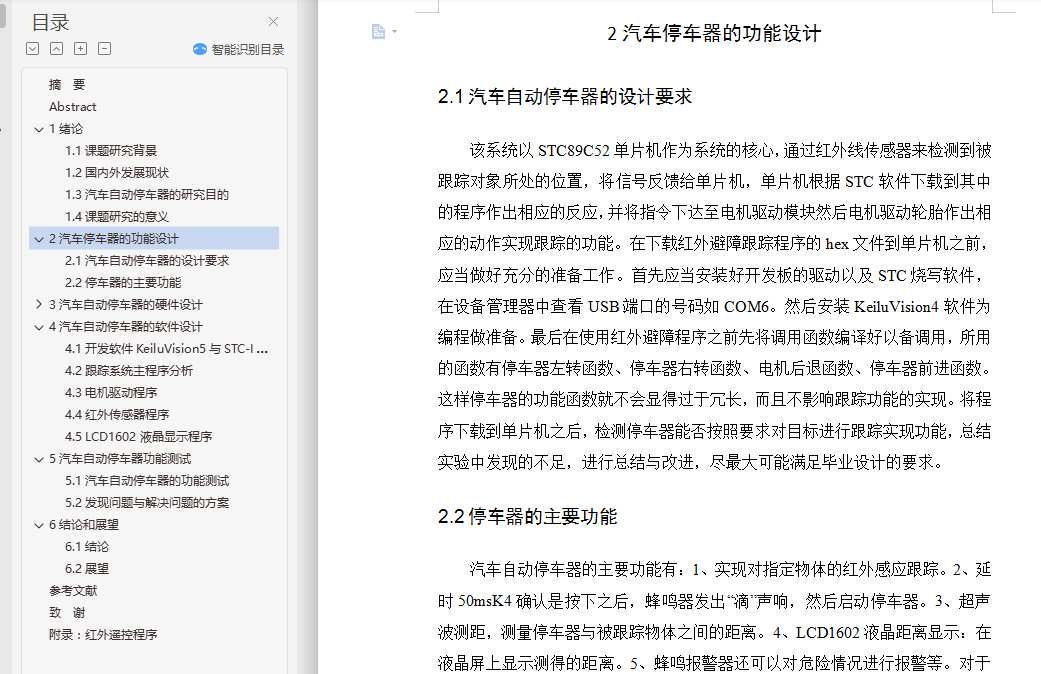Go to 5.1 汽车自动停车器的功能测试
The image size is (1041, 674).
point(147,480)
